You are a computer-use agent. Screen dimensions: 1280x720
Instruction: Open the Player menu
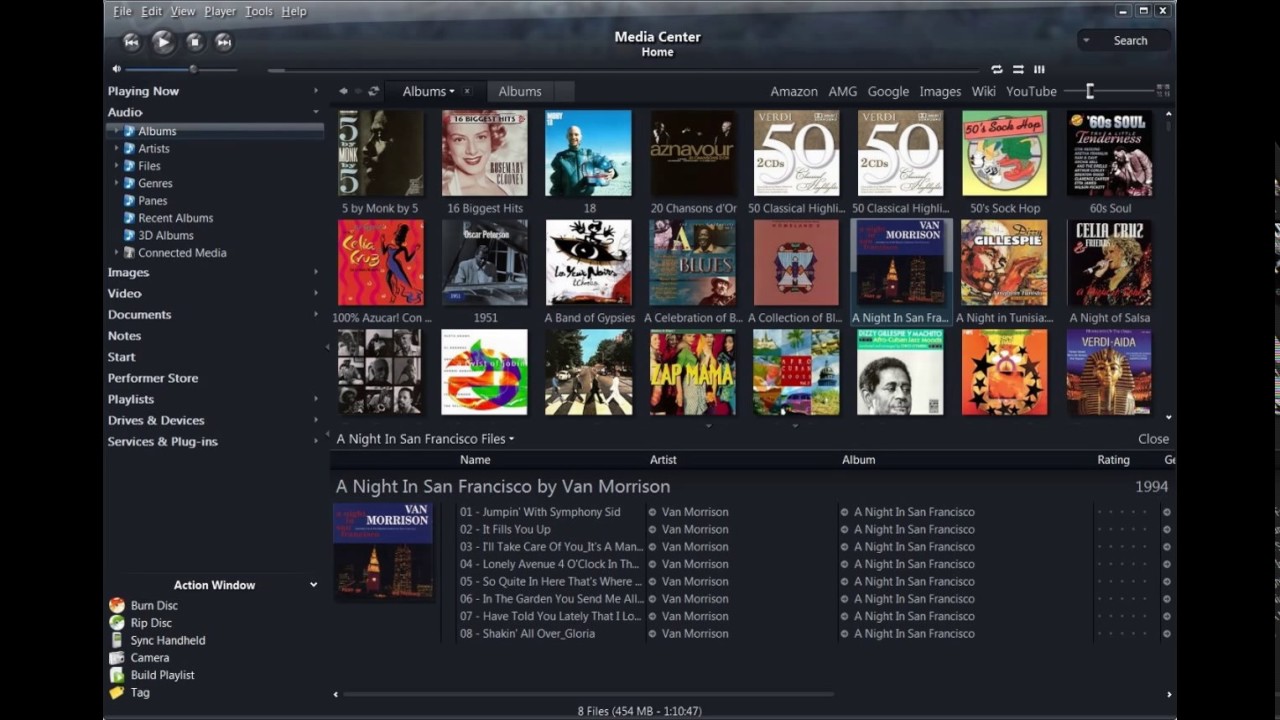click(x=220, y=11)
